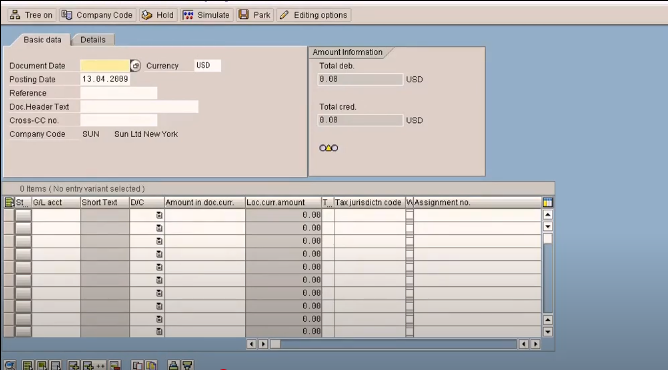Click the Currency field showing USD
This screenshot has width=668, height=370.
tap(207, 66)
